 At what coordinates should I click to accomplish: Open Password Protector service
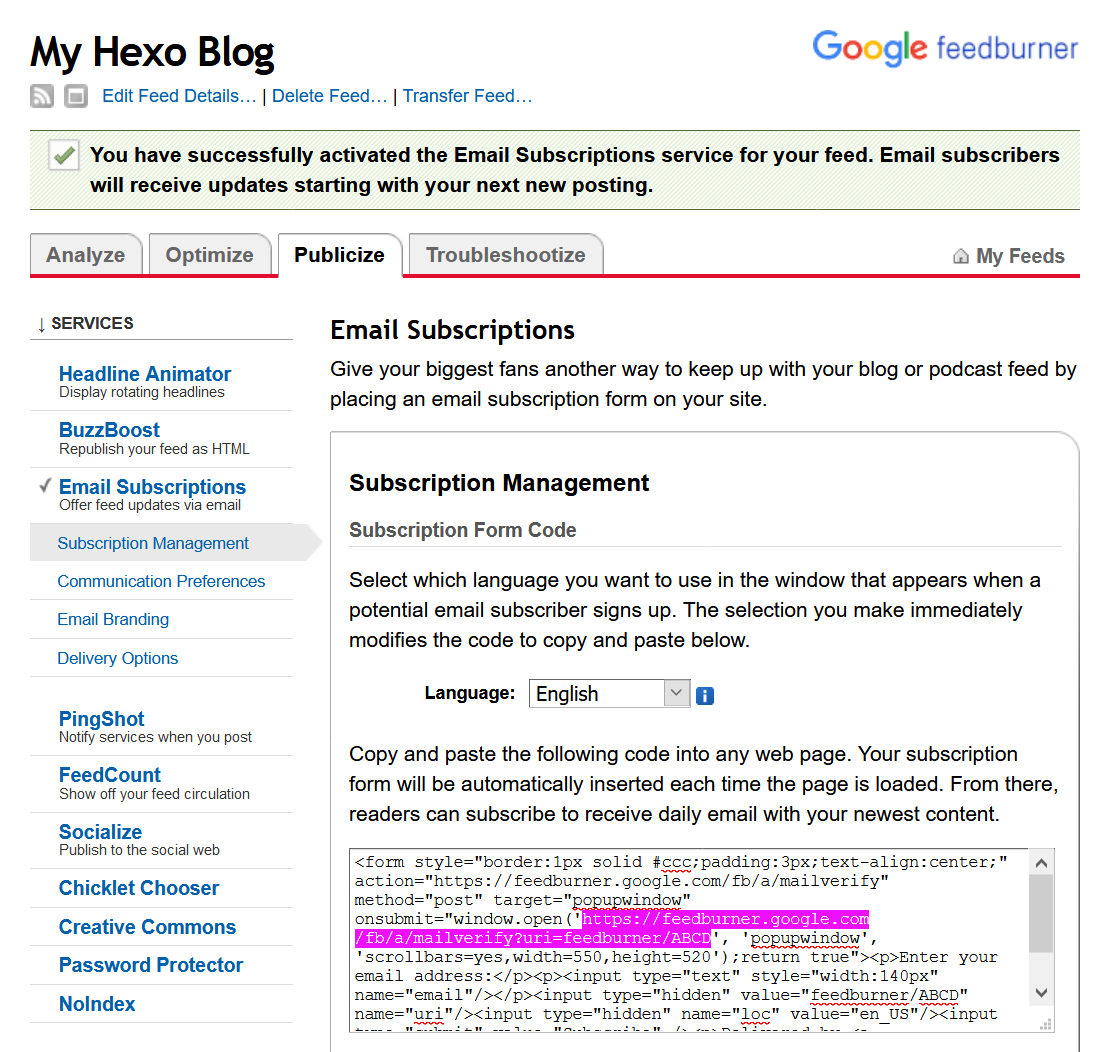151,965
